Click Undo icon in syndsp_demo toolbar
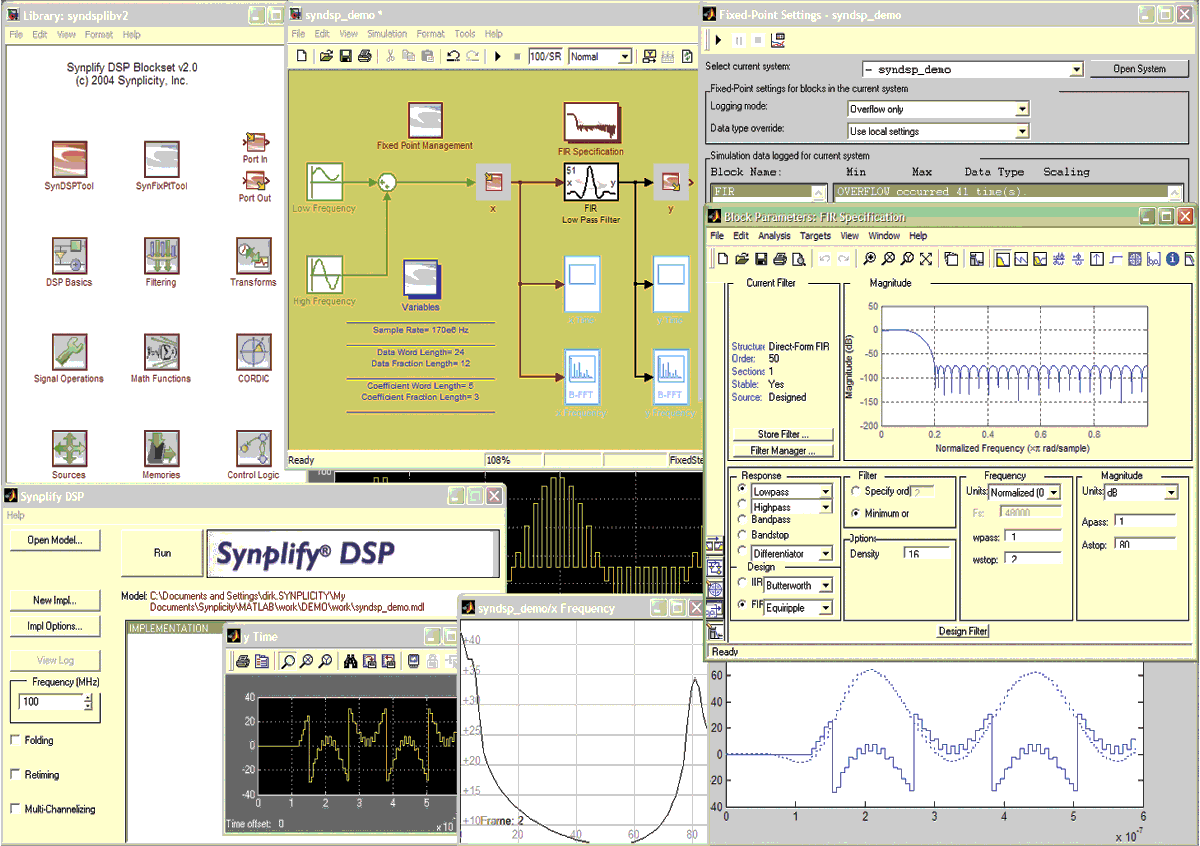Screen dimensions: 1200x846 pos(453,57)
